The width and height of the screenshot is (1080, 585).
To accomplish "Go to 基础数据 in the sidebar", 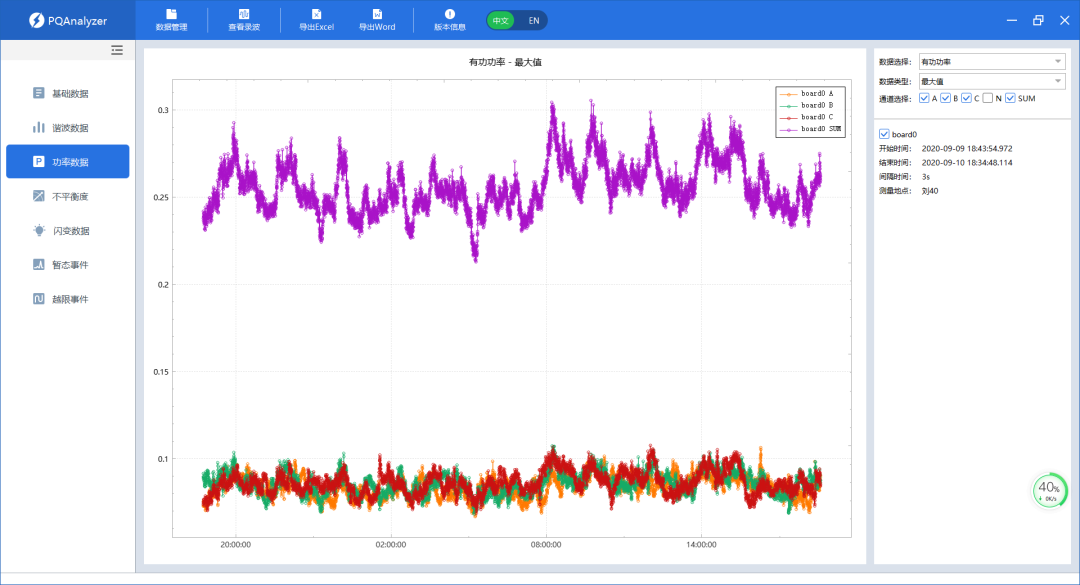I will coord(68,93).
